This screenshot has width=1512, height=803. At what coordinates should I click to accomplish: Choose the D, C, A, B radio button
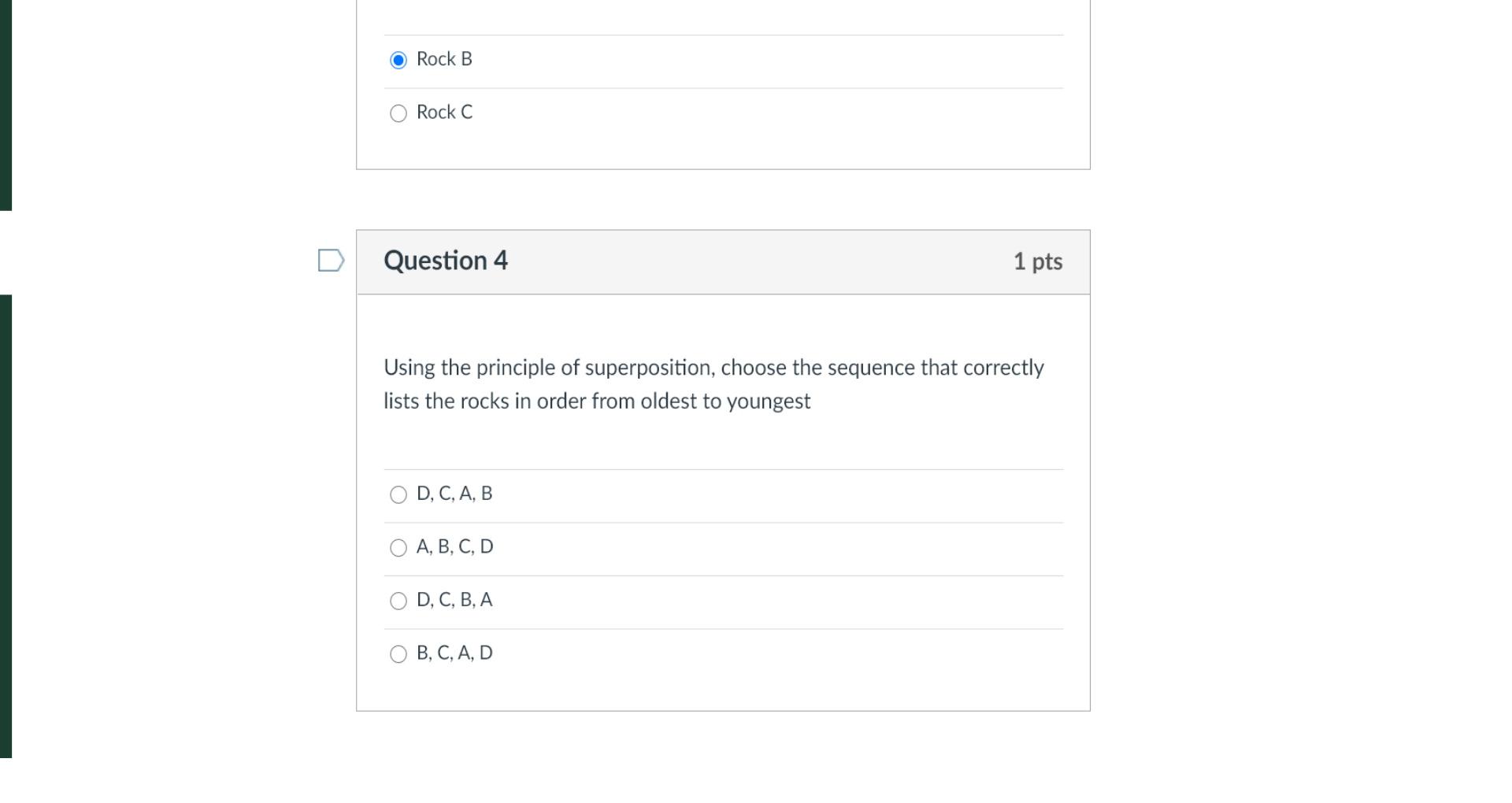398,494
